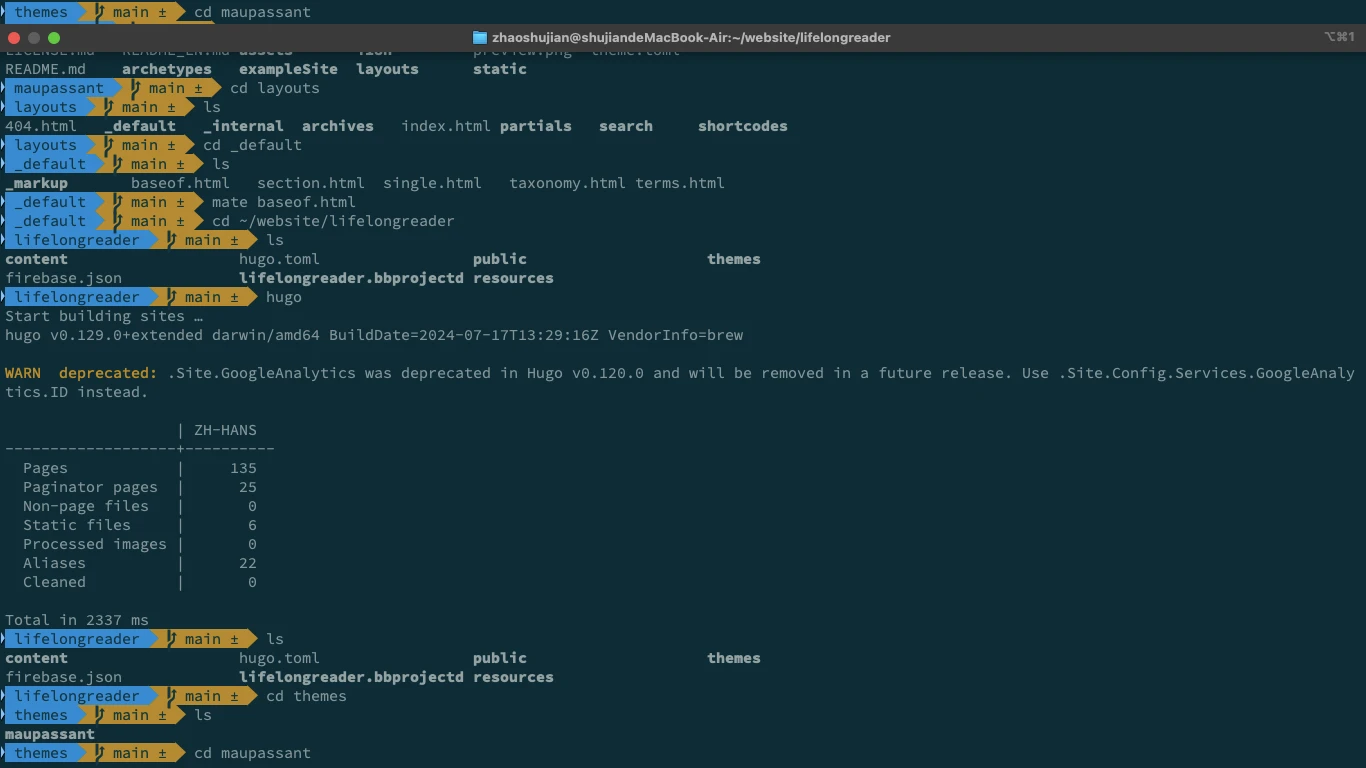Click the Total in 2337 ms line
The width and height of the screenshot is (1366, 768).
pyautogui.click(x=77, y=620)
